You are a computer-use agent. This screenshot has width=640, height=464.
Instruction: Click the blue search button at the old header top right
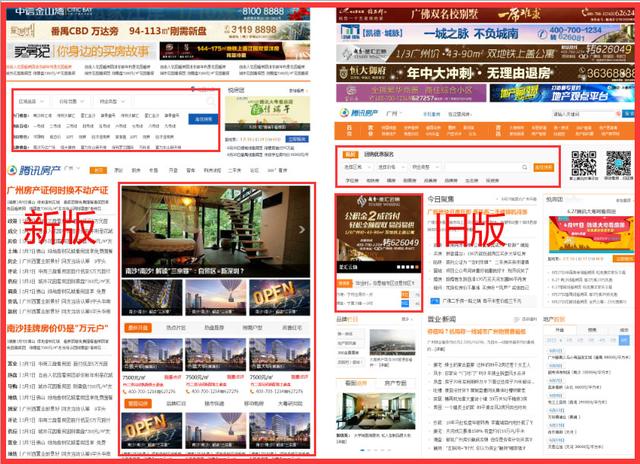(628, 113)
